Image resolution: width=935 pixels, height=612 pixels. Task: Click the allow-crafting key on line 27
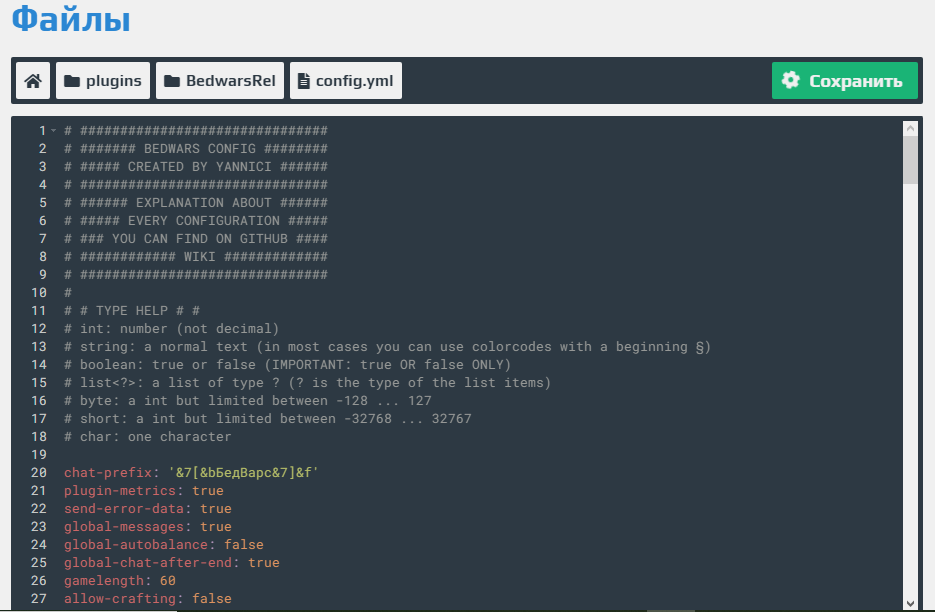click(120, 598)
